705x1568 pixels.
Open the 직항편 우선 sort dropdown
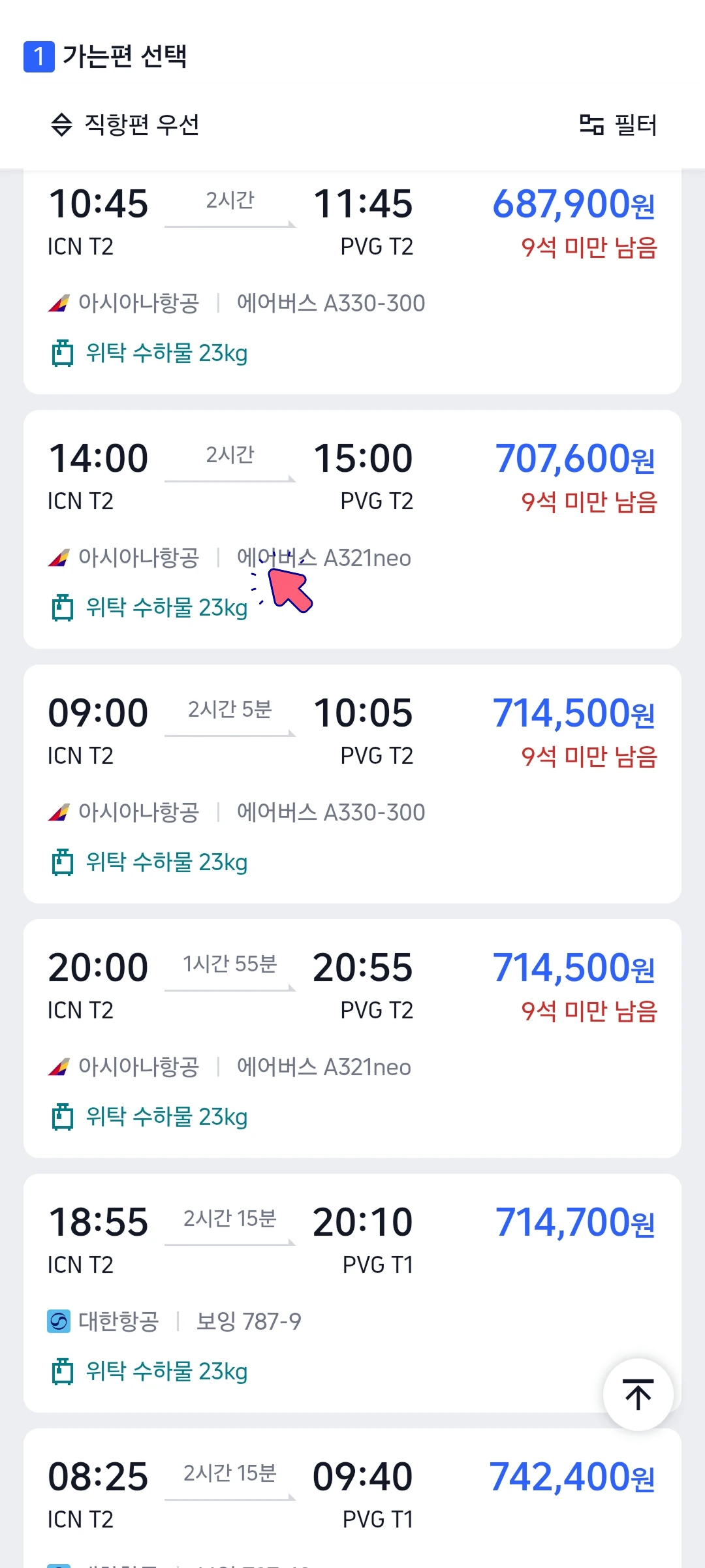pos(125,124)
